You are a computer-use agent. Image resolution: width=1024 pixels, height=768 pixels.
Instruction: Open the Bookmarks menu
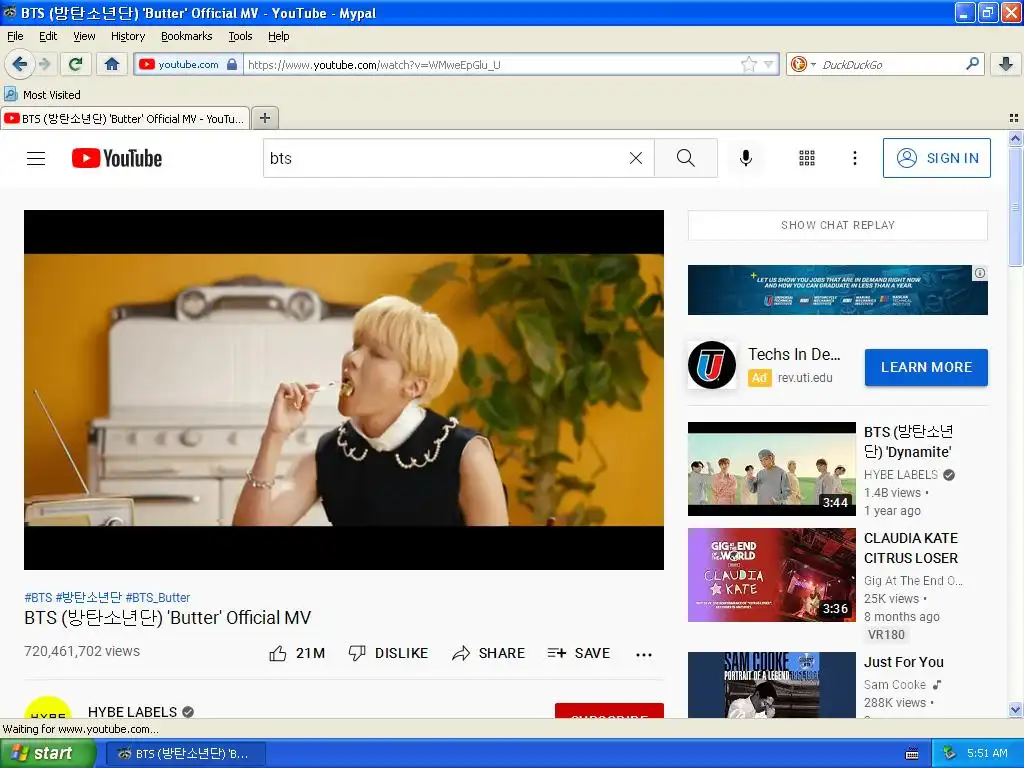pyautogui.click(x=186, y=37)
